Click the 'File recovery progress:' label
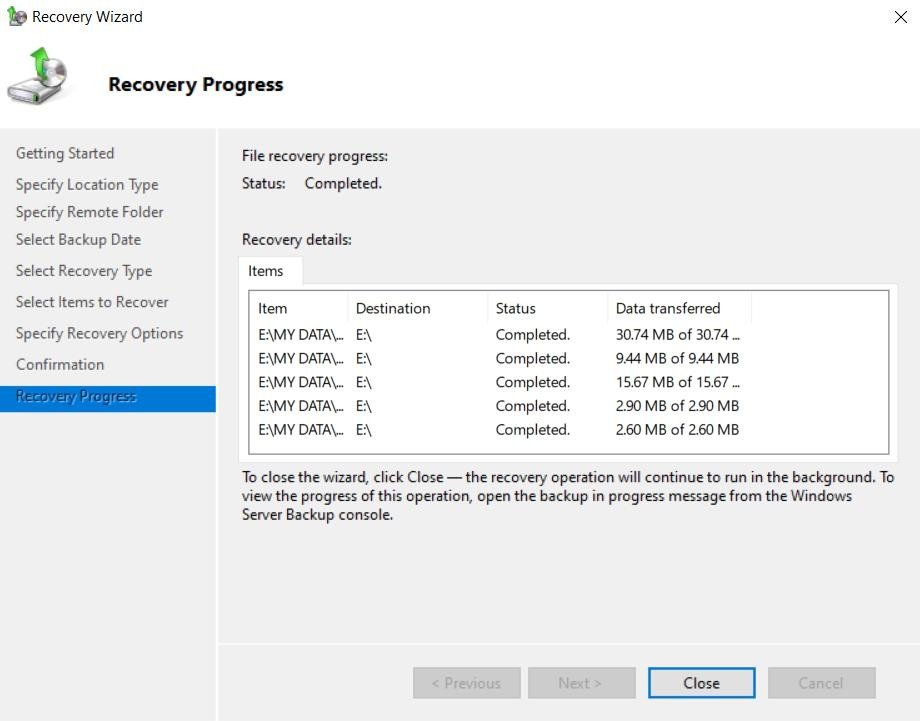The width and height of the screenshot is (920, 721). tap(315, 156)
